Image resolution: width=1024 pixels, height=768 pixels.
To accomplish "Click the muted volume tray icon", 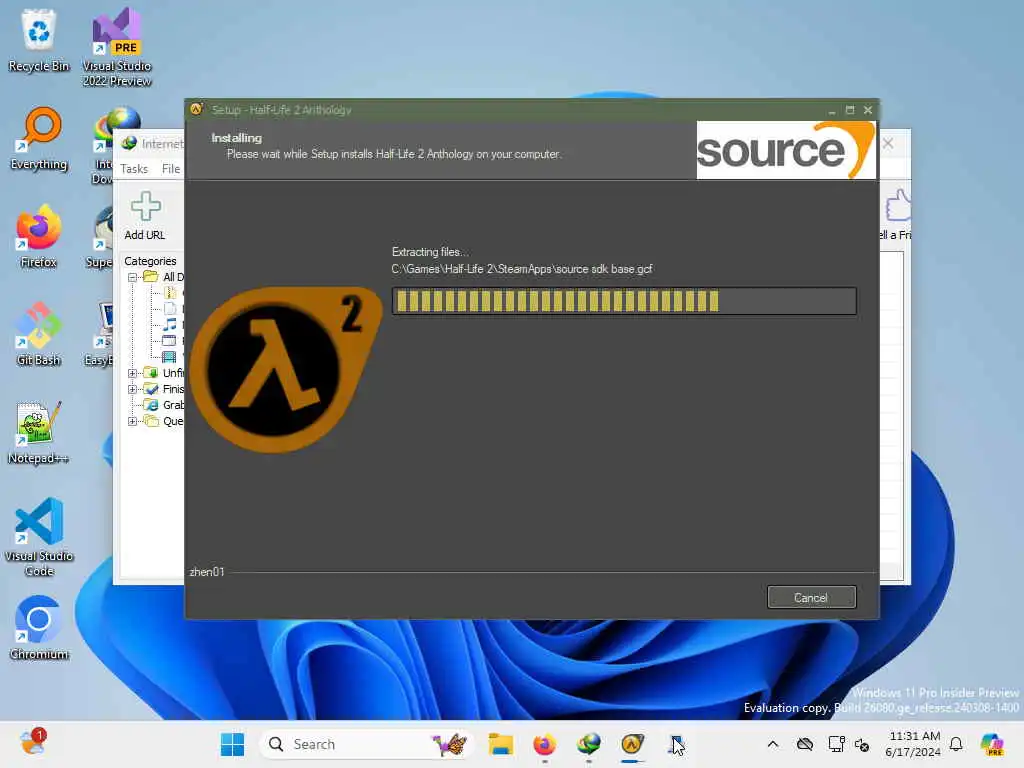I will pyautogui.click(x=862, y=744).
